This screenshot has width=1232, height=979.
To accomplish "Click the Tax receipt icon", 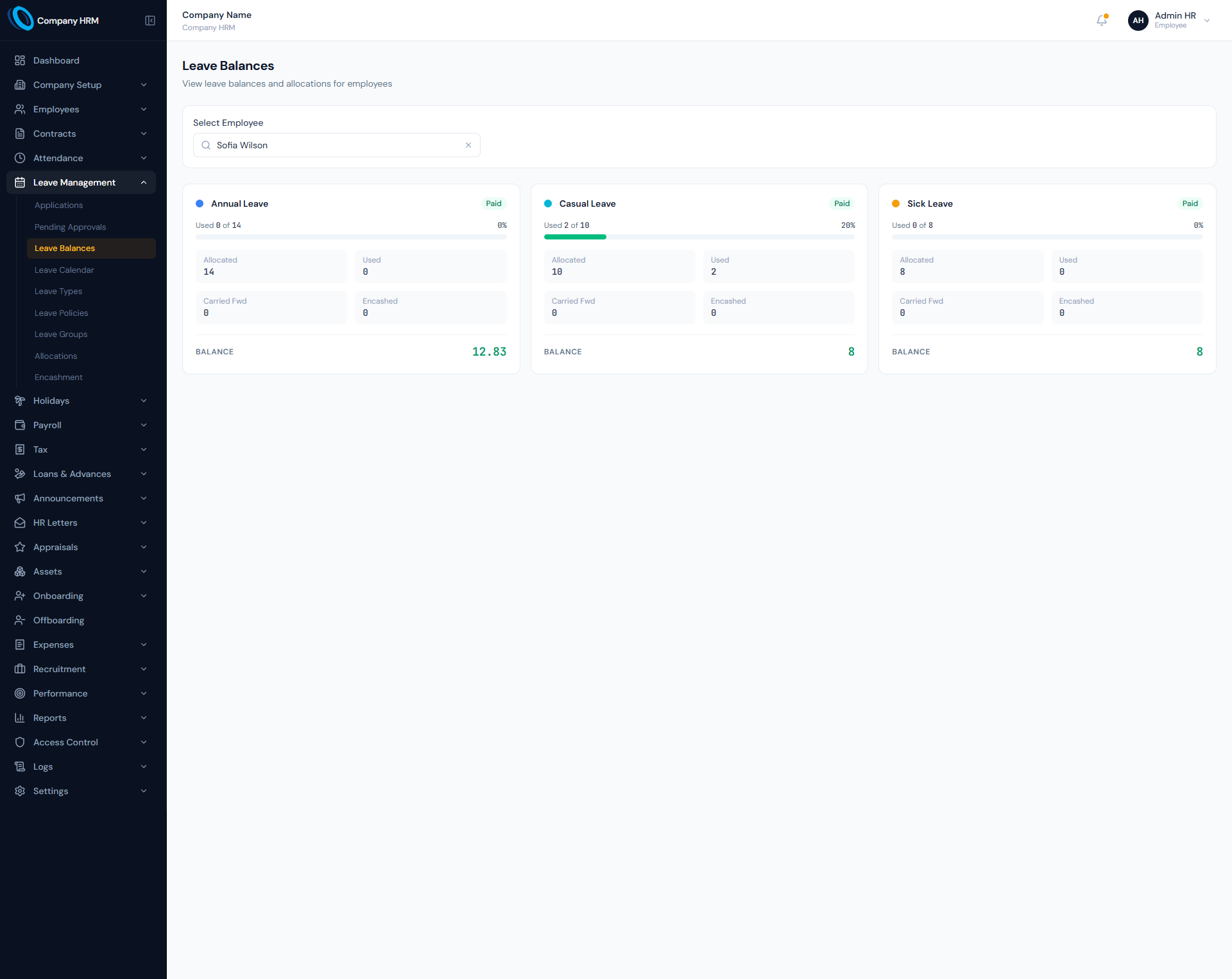I will point(20,449).
